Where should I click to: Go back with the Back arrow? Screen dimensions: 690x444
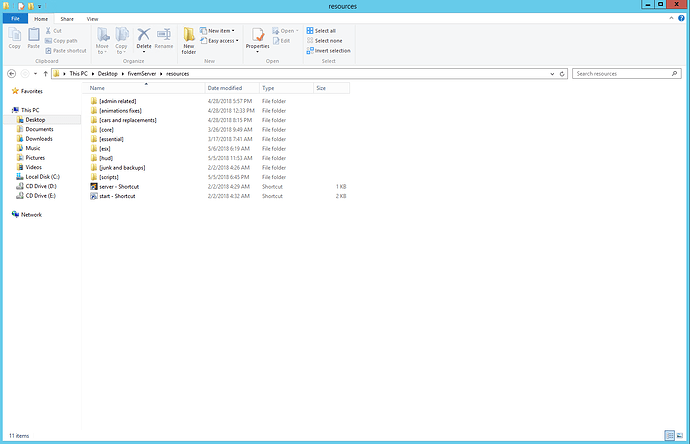[x=12, y=73]
